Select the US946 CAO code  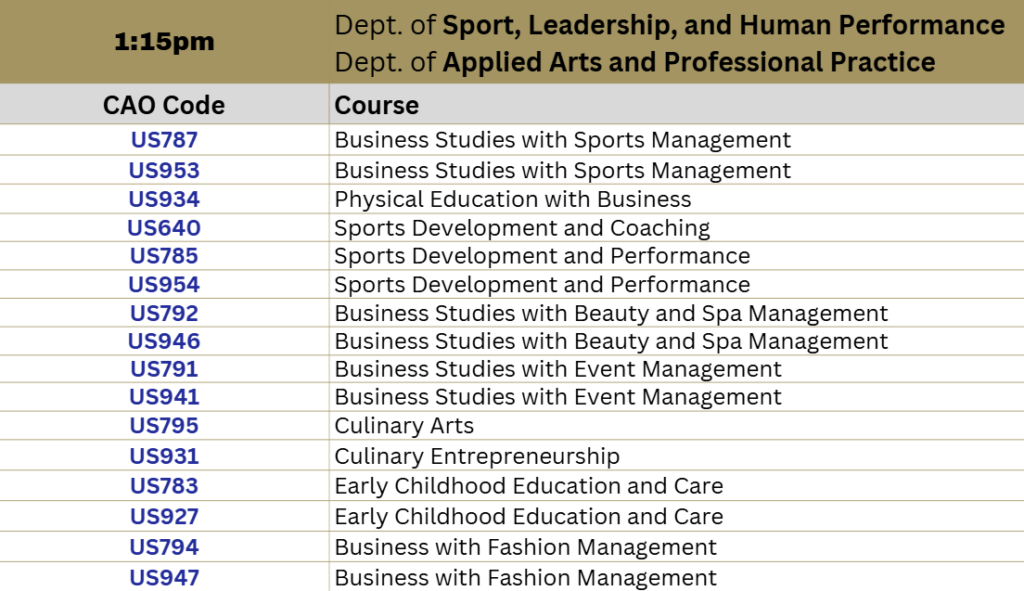pyautogui.click(x=164, y=342)
